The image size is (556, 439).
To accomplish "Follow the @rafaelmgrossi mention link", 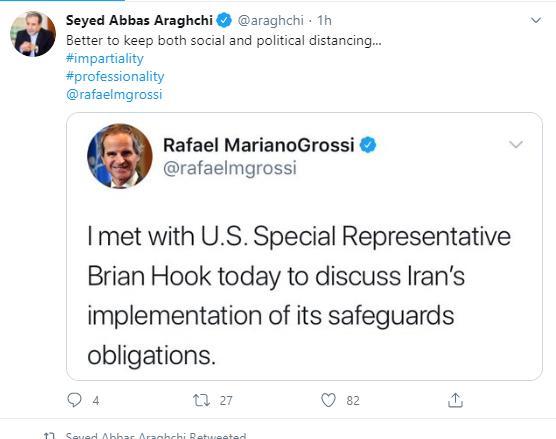I will pyautogui.click(x=114, y=94).
